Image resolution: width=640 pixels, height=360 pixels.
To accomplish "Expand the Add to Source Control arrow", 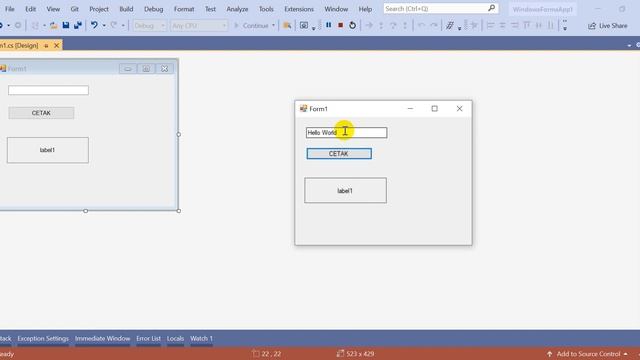I will click(x=625, y=354).
